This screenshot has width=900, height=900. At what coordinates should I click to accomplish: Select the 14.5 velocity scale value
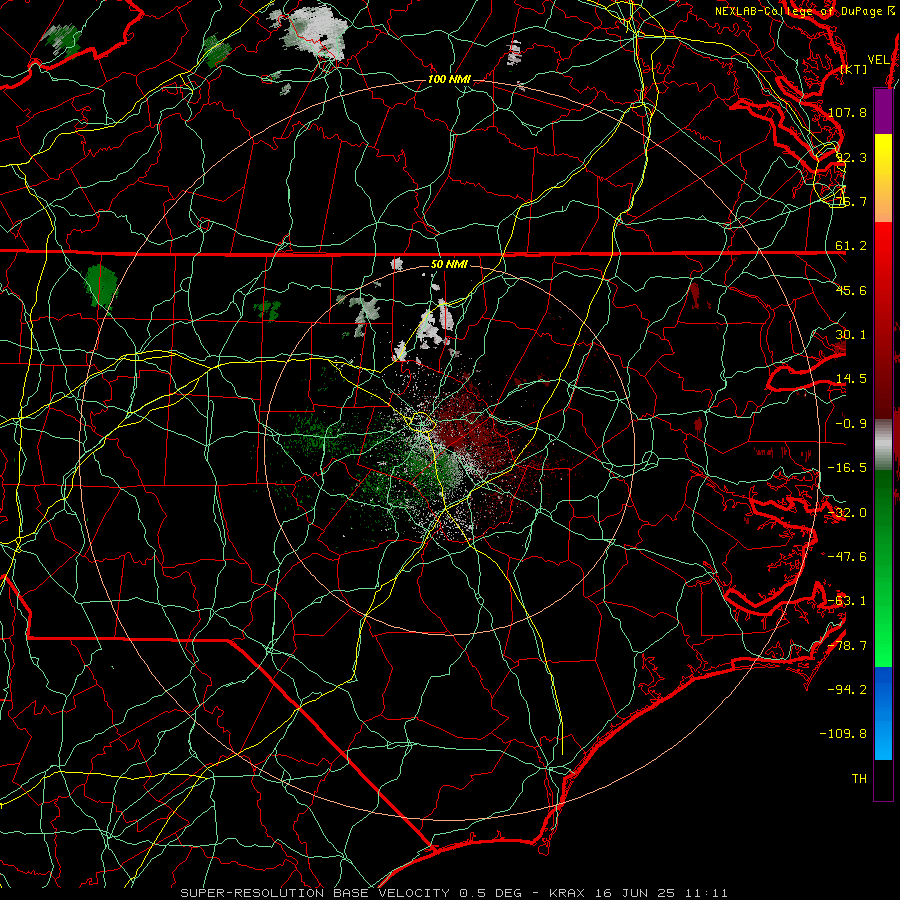click(851, 379)
